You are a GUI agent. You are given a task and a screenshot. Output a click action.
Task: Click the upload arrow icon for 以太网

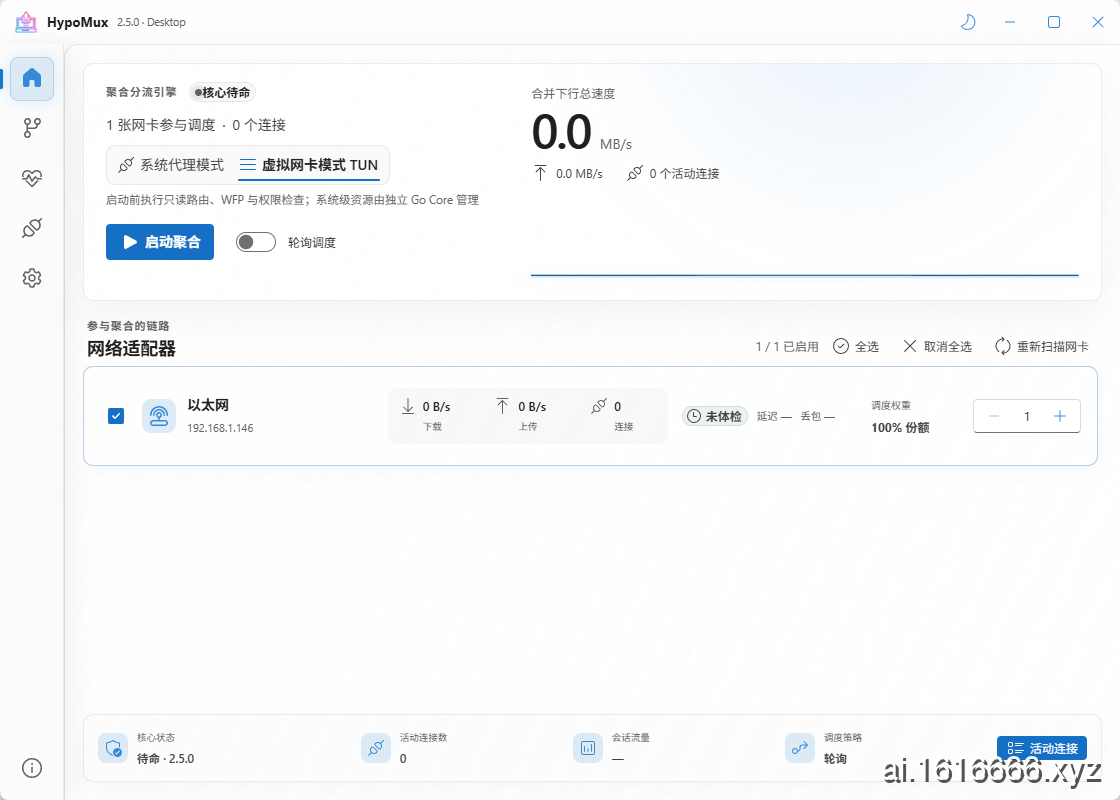(503, 406)
